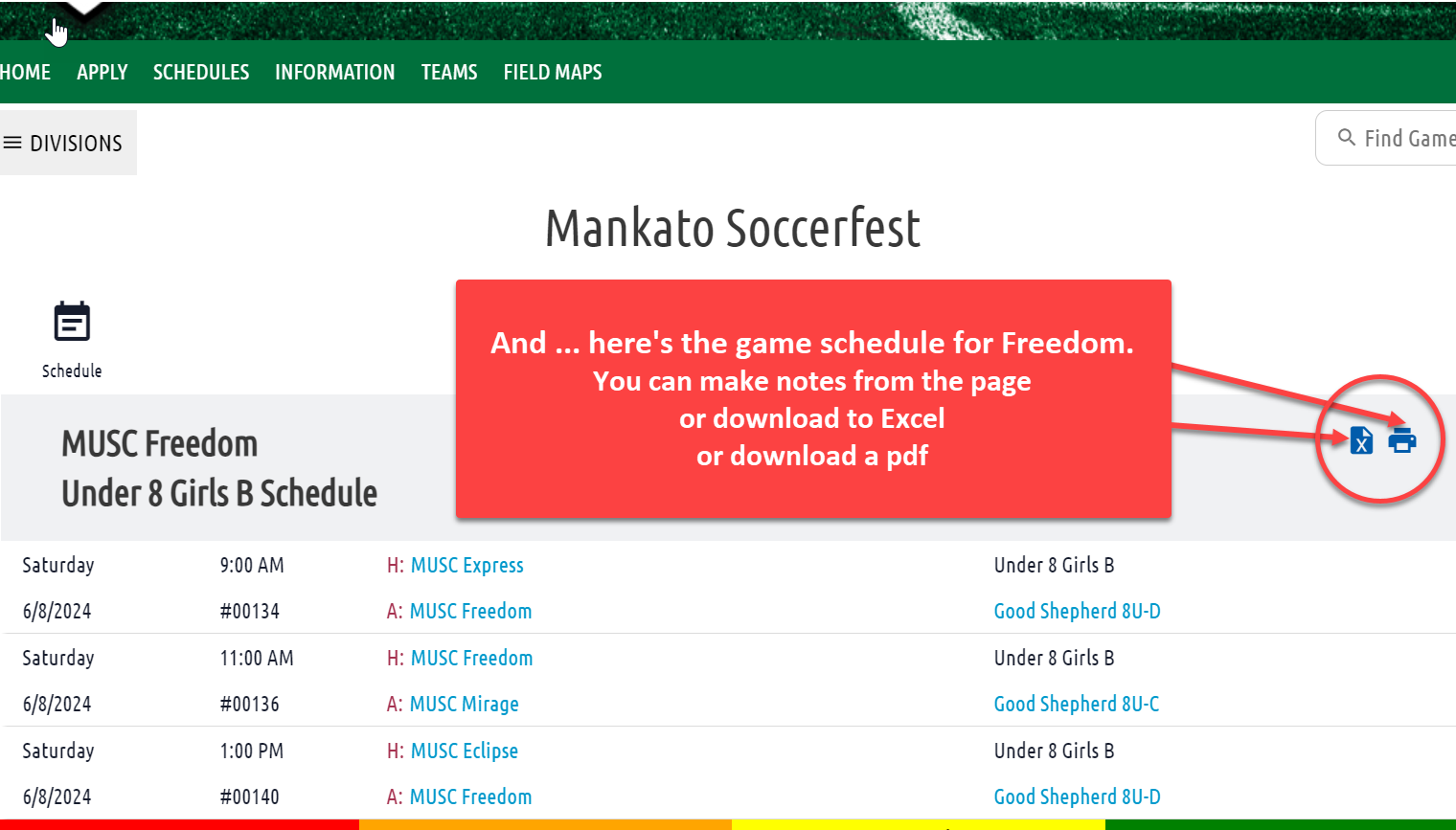This screenshot has width=1456, height=830.
Task: Open the MUSC Express team link
Action: 467,565
